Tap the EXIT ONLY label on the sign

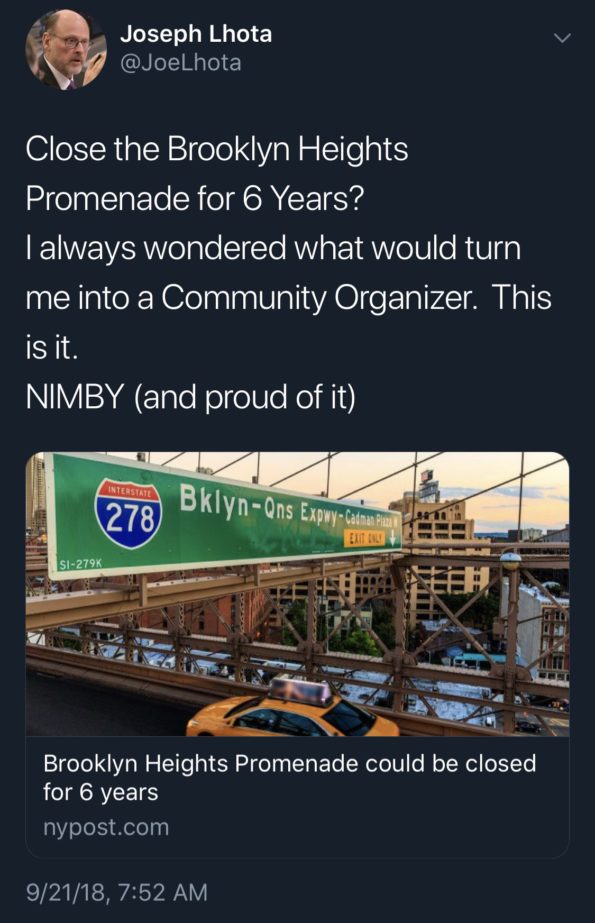364,538
